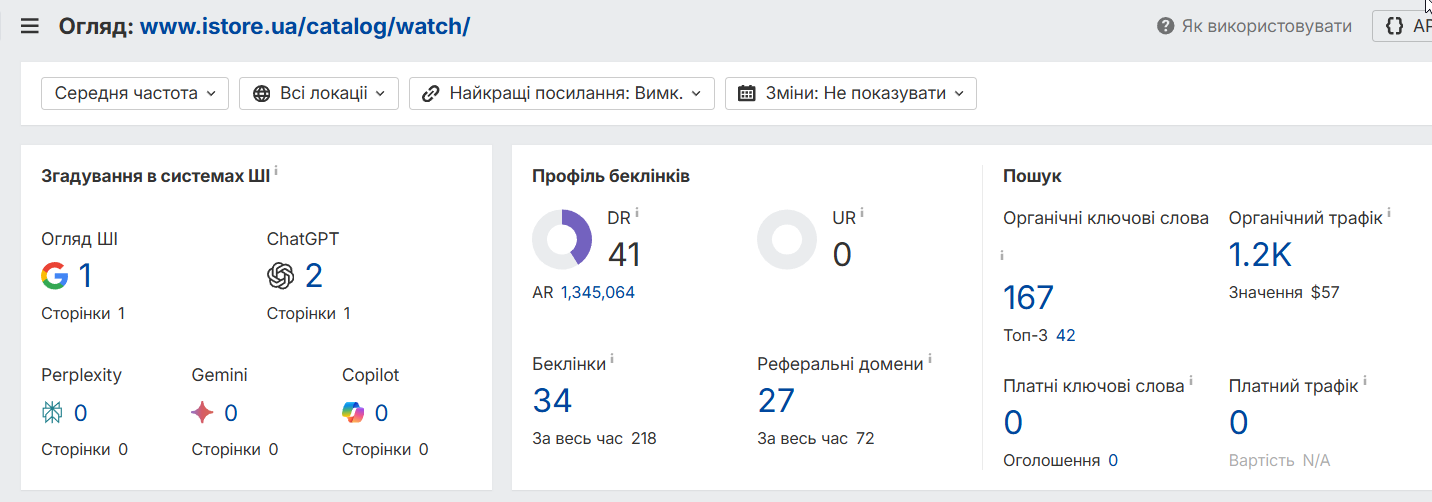This screenshot has width=1432, height=502.
Task: Click the AR value 1,345,064
Action: coord(597,292)
